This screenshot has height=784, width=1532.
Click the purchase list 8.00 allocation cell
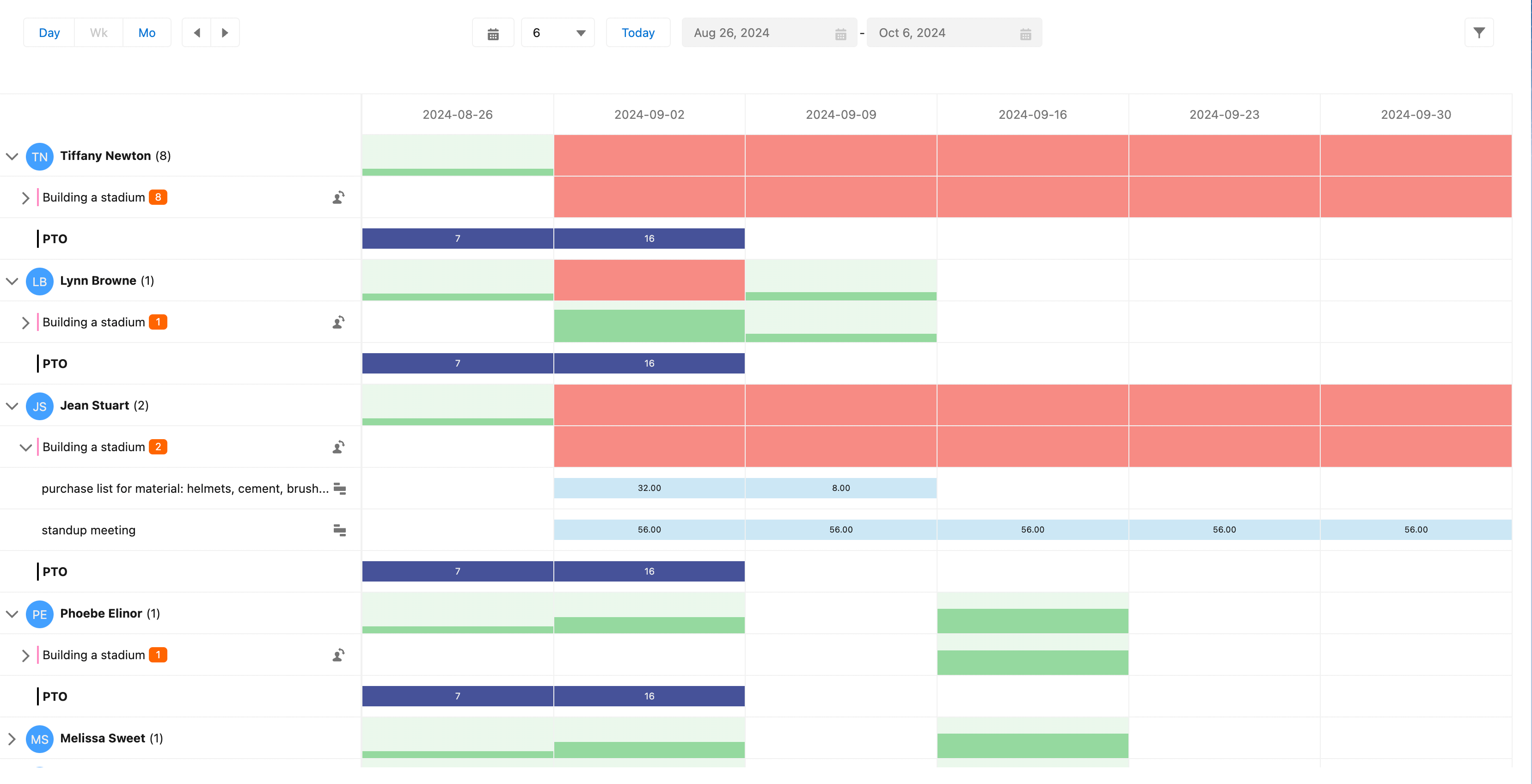coord(841,488)
